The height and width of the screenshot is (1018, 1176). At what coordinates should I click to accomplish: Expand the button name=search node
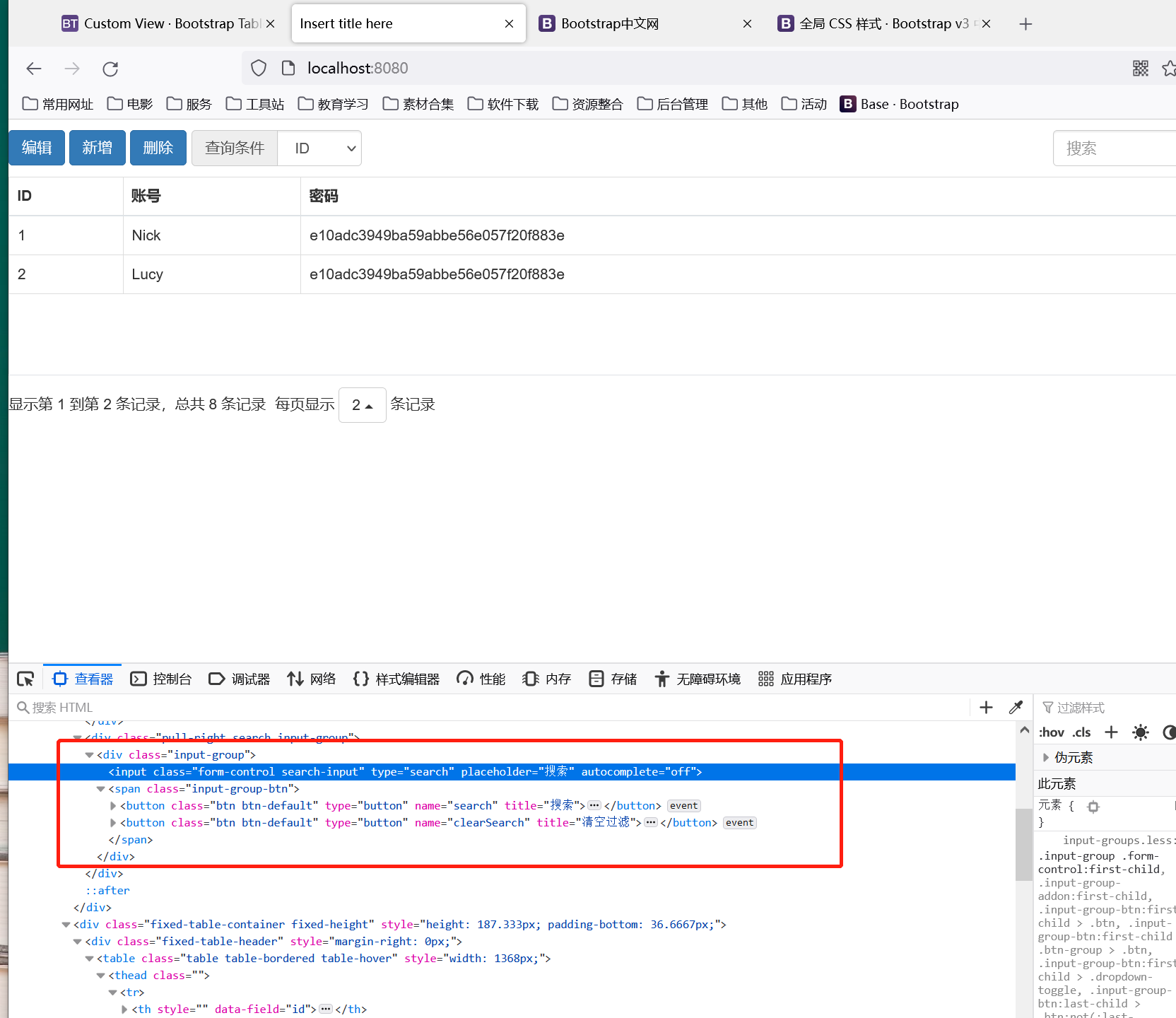click(113, 806)
